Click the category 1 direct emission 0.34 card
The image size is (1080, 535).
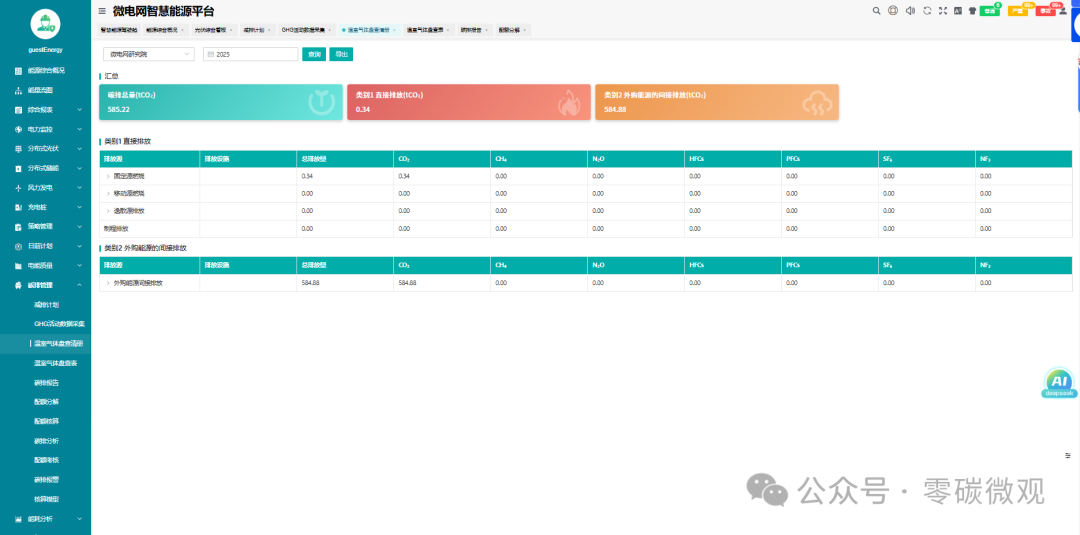tap(469, 103)
